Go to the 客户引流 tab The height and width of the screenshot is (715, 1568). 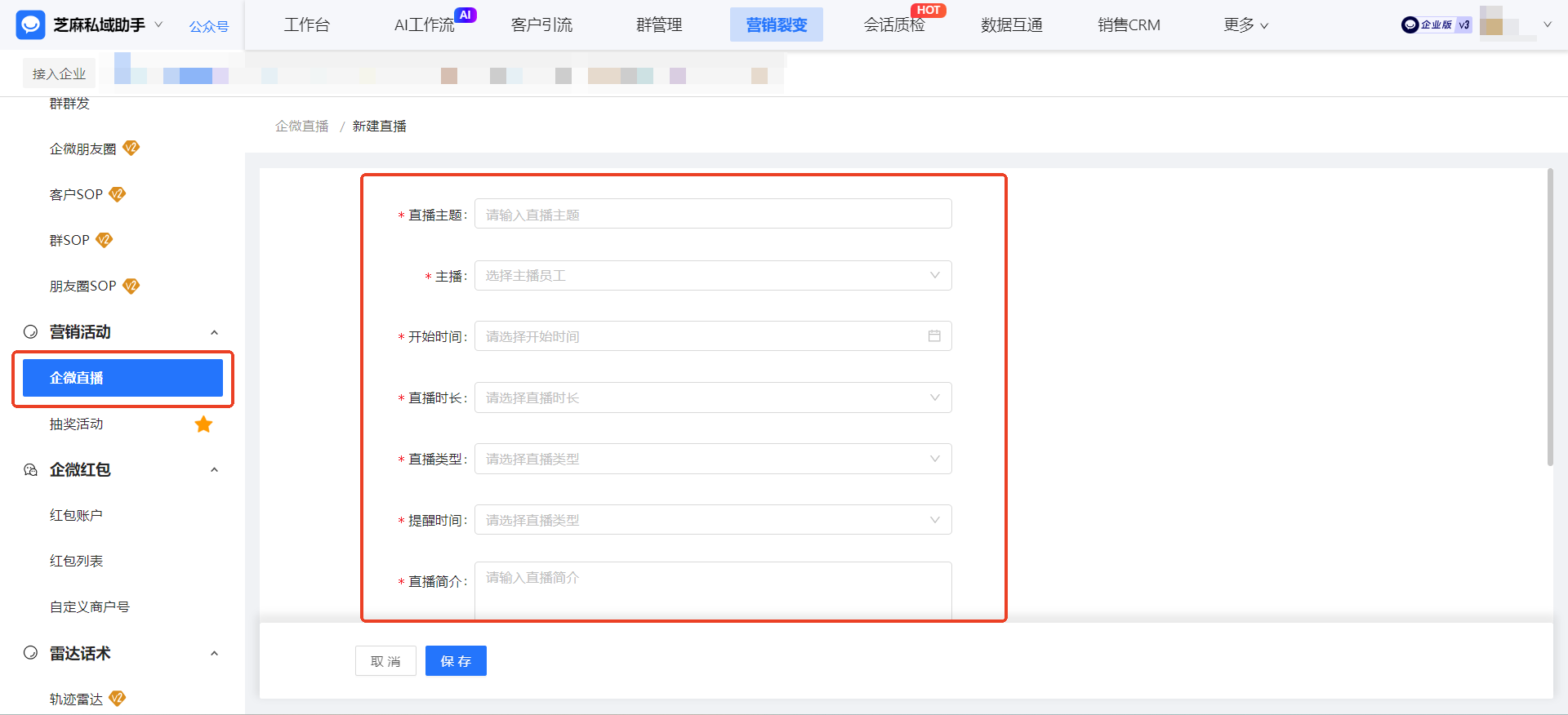541,25
